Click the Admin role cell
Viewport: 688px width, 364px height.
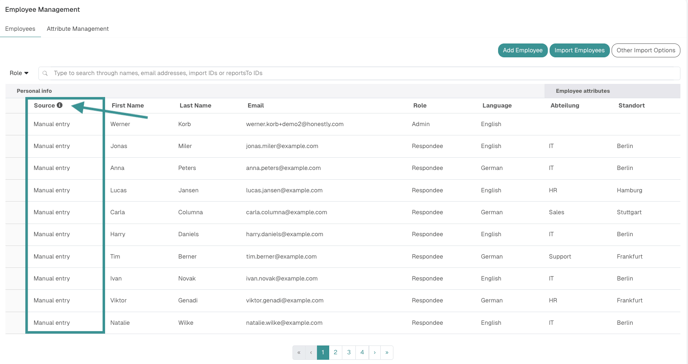pyautogui.click(x=421, y=124)
